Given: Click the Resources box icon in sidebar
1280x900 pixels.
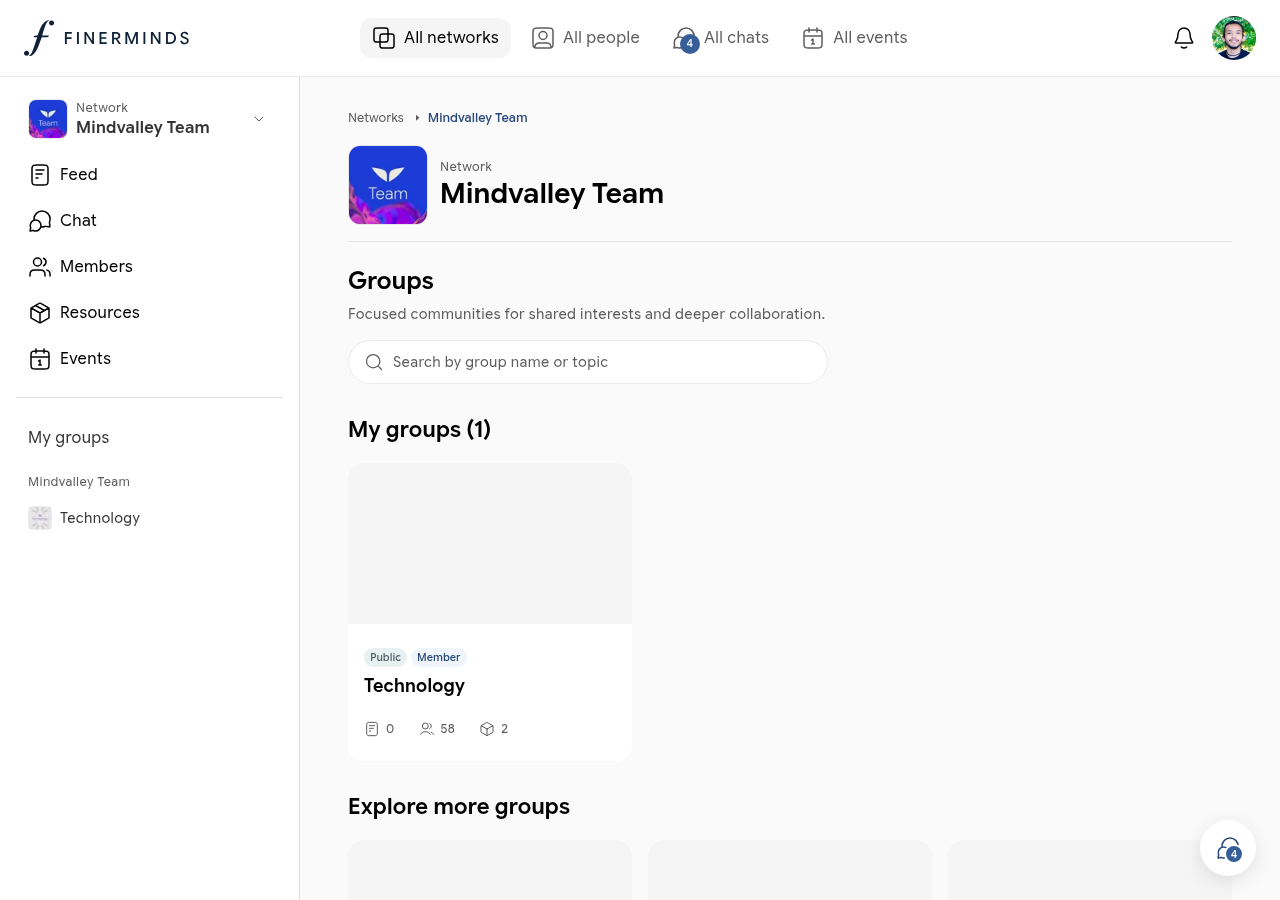Looking at the screenshot, I should click(x=40, y=313).
